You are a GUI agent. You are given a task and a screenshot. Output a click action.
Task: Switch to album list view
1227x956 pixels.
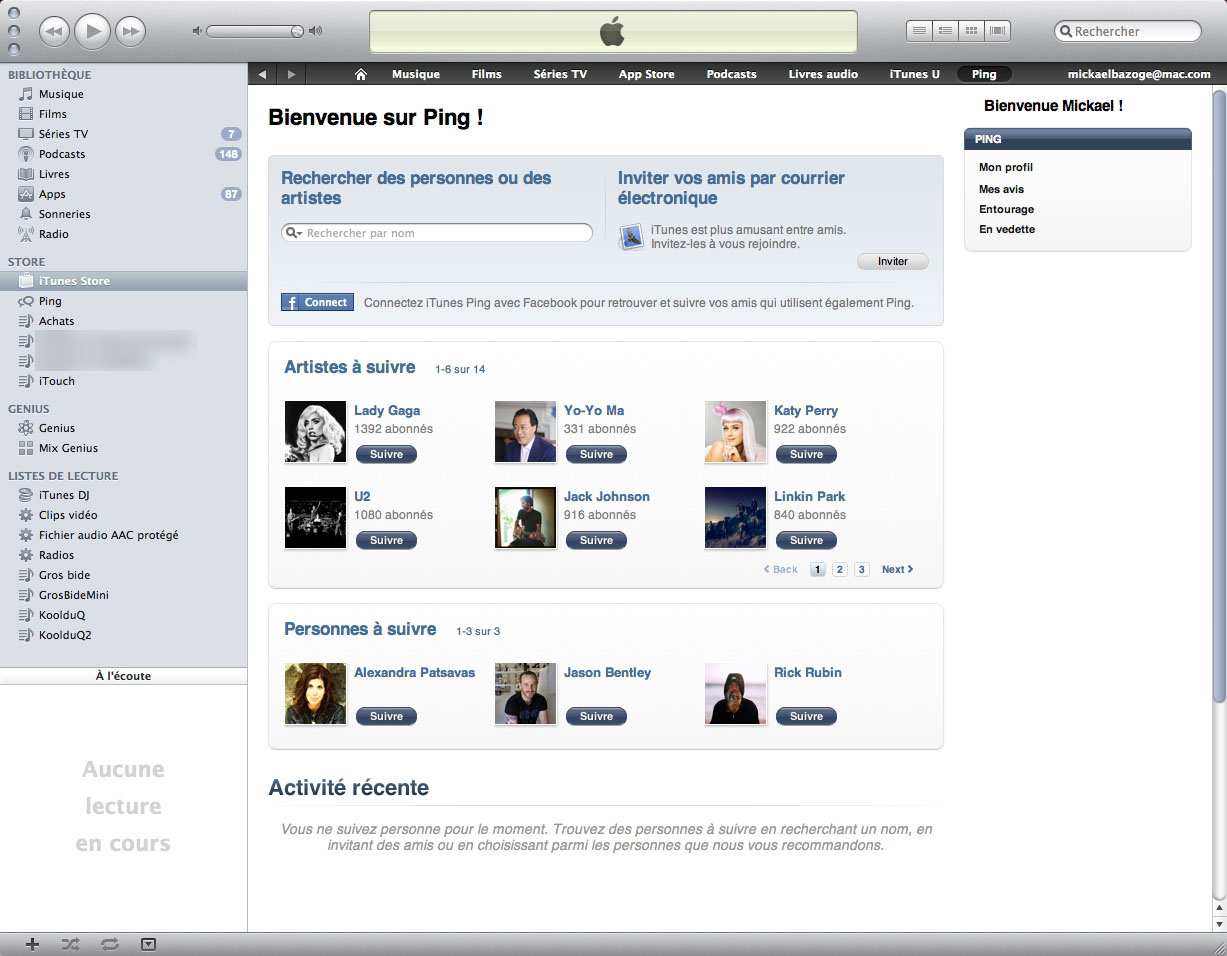coord(944,31)
